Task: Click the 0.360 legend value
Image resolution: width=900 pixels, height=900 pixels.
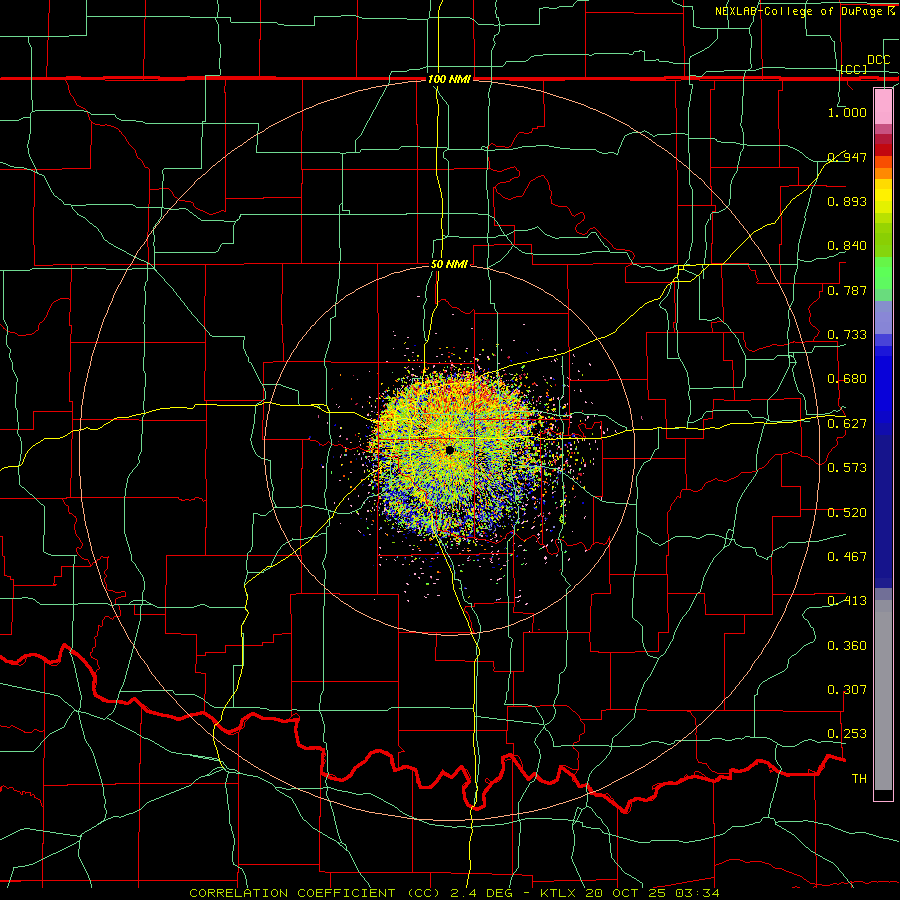Action: (x=847, y=646)
